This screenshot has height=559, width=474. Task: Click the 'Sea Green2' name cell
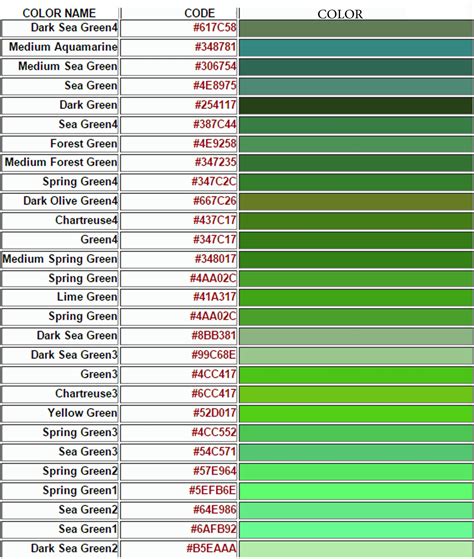tap(60, 510)
